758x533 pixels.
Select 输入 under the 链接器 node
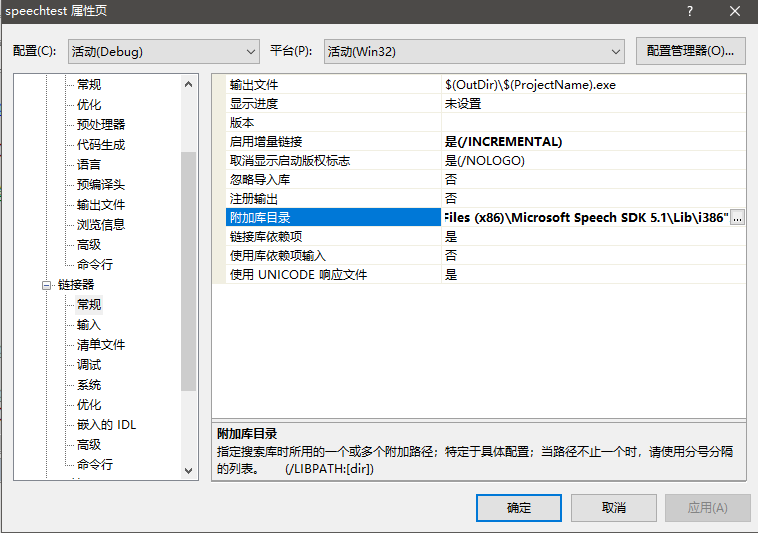pos(89,325)
